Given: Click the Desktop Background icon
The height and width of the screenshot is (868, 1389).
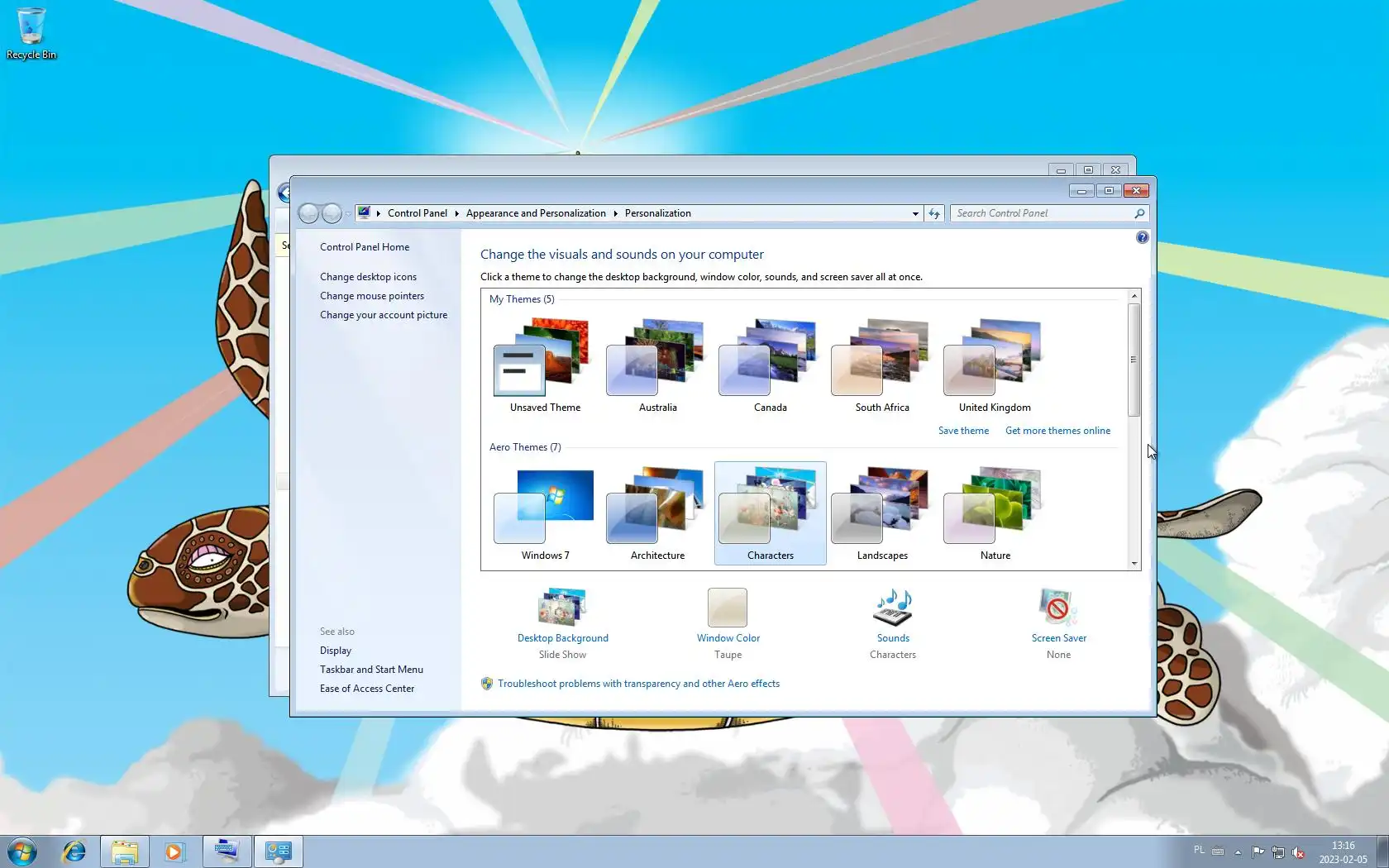Looking at the screenshot, I should point(562,608).
